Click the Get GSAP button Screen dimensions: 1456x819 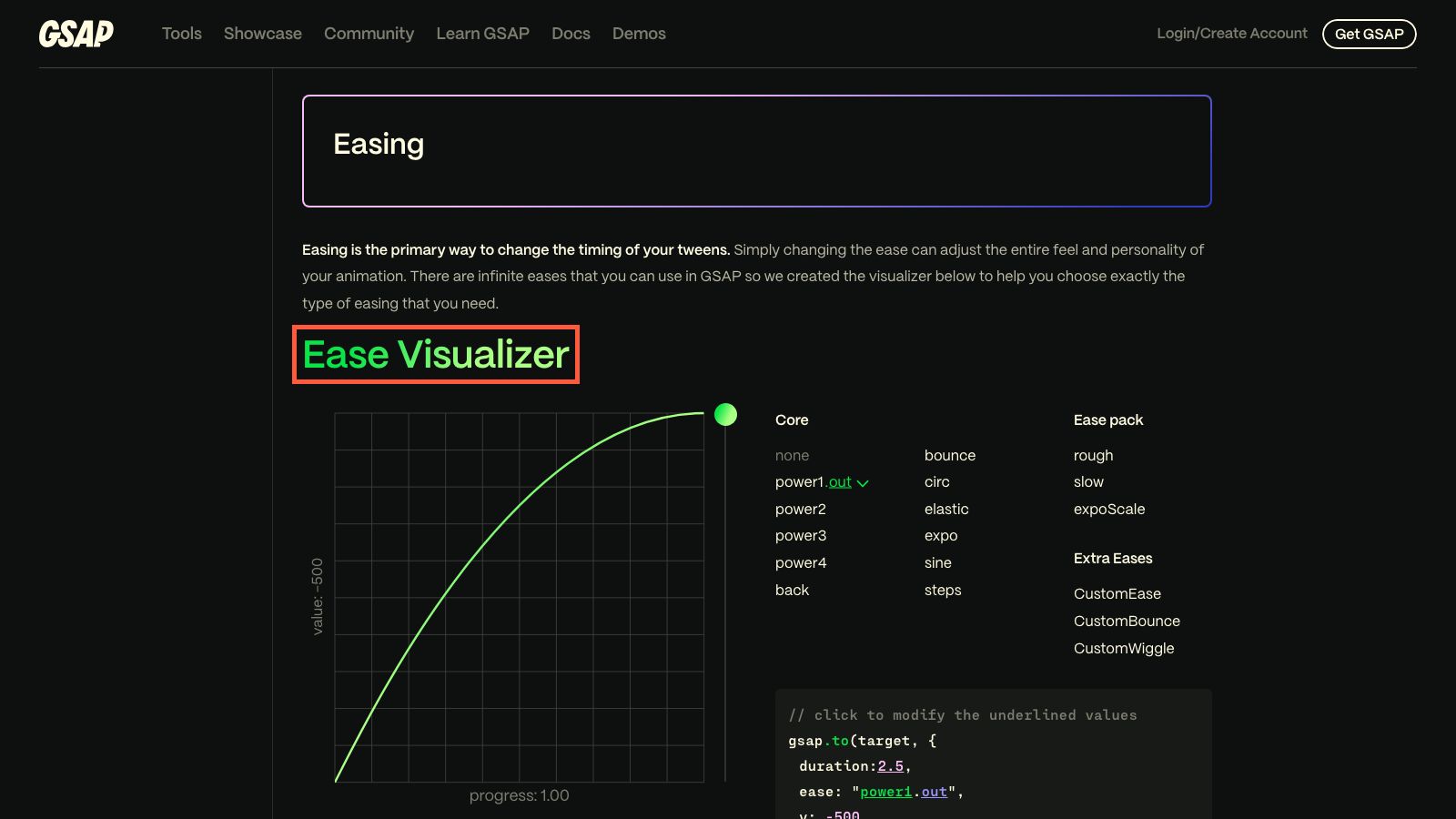pyautogui.click(x=1370, y=34)
